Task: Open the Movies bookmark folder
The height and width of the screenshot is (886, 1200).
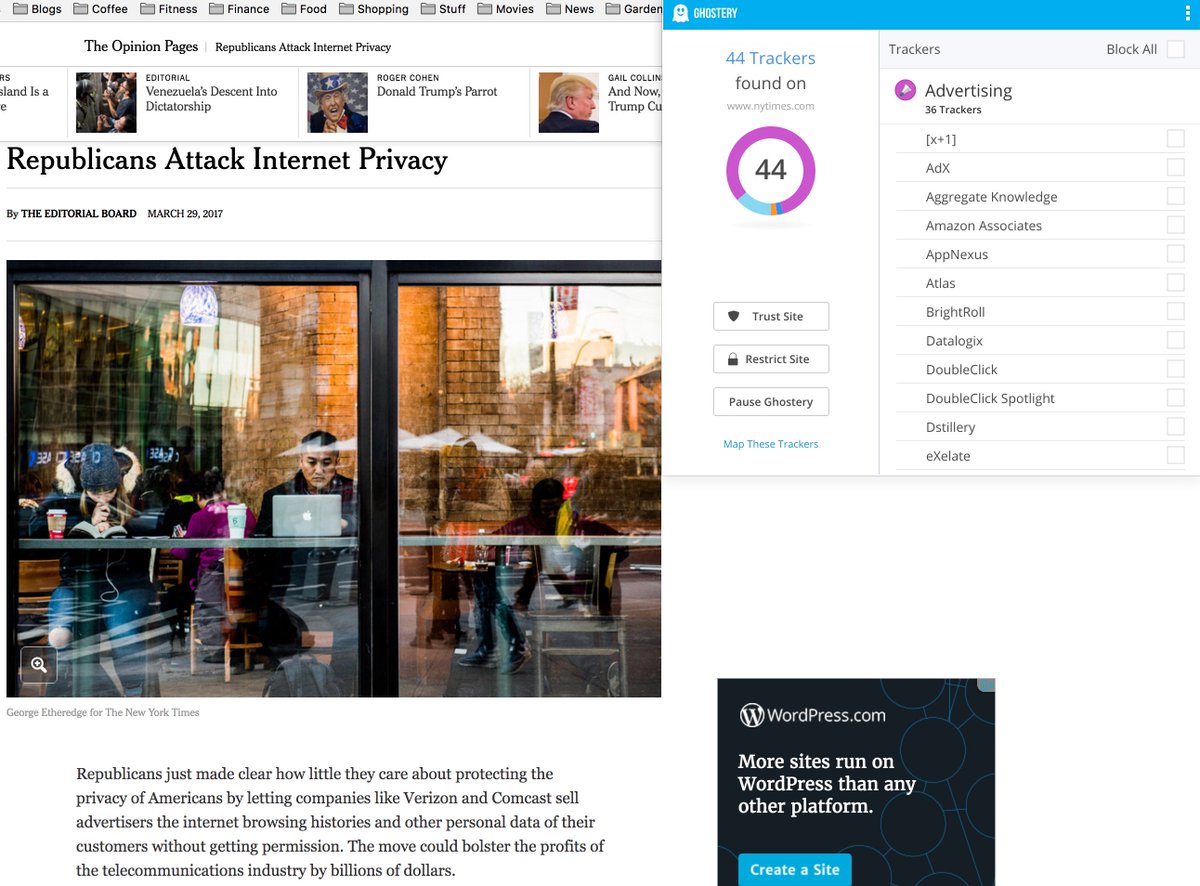Action: pyautogui.click(x=506, y=9)
